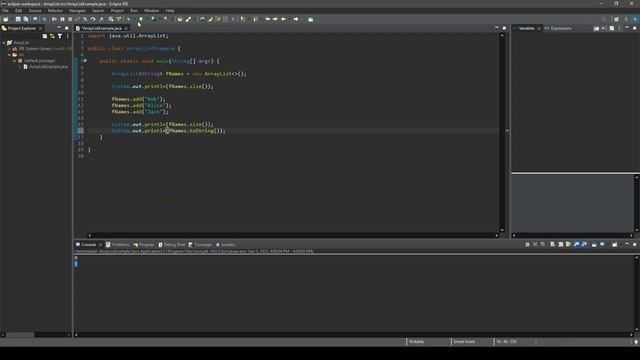Toggle Link with Editor in Project Explorer

pyautogui.click(x=52, y=36)
